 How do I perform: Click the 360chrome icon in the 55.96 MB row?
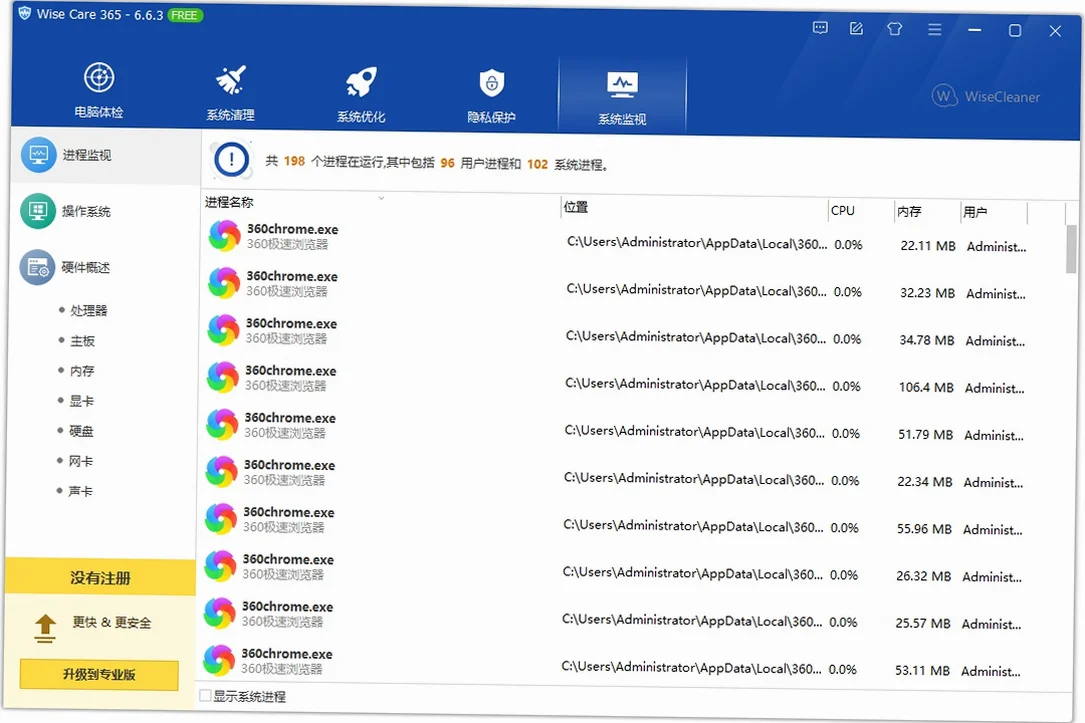221,518
